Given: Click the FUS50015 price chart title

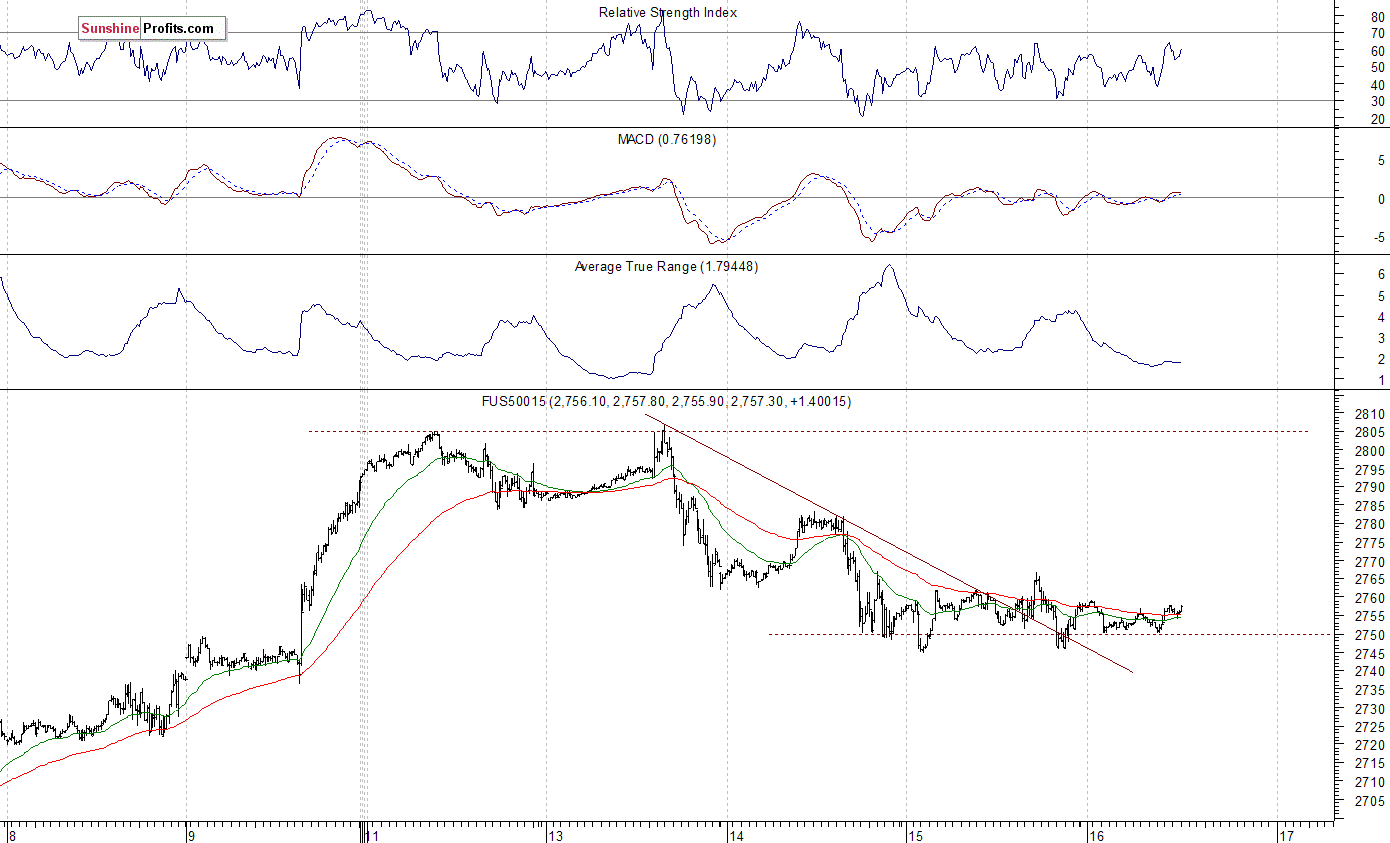Looking at the screenshot, I should point(666,401).
